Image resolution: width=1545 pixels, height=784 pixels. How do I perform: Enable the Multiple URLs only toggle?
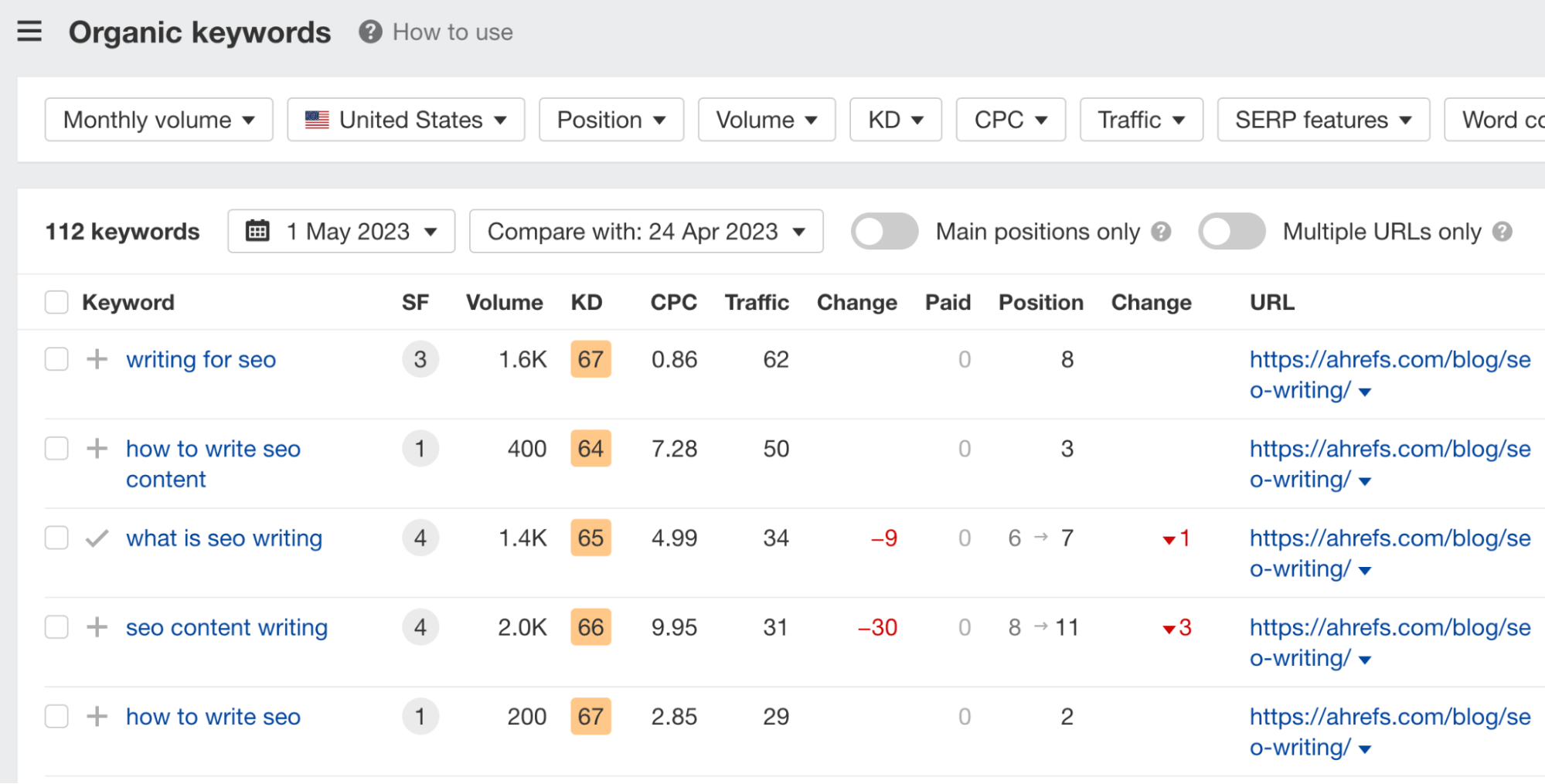(x=1230, y=231)
